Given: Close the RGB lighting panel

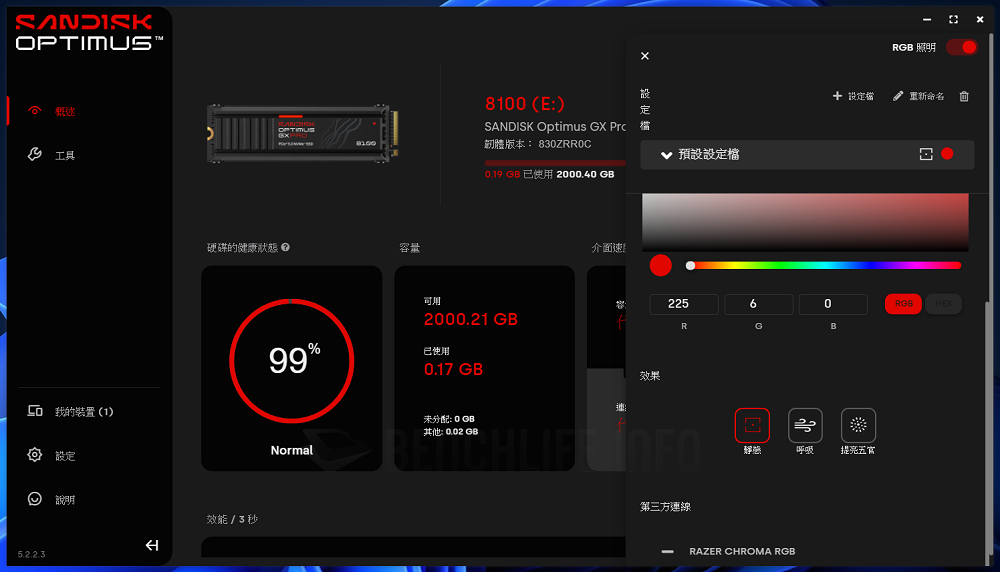Looking at the screenshot, I should [x=645, y=56].
